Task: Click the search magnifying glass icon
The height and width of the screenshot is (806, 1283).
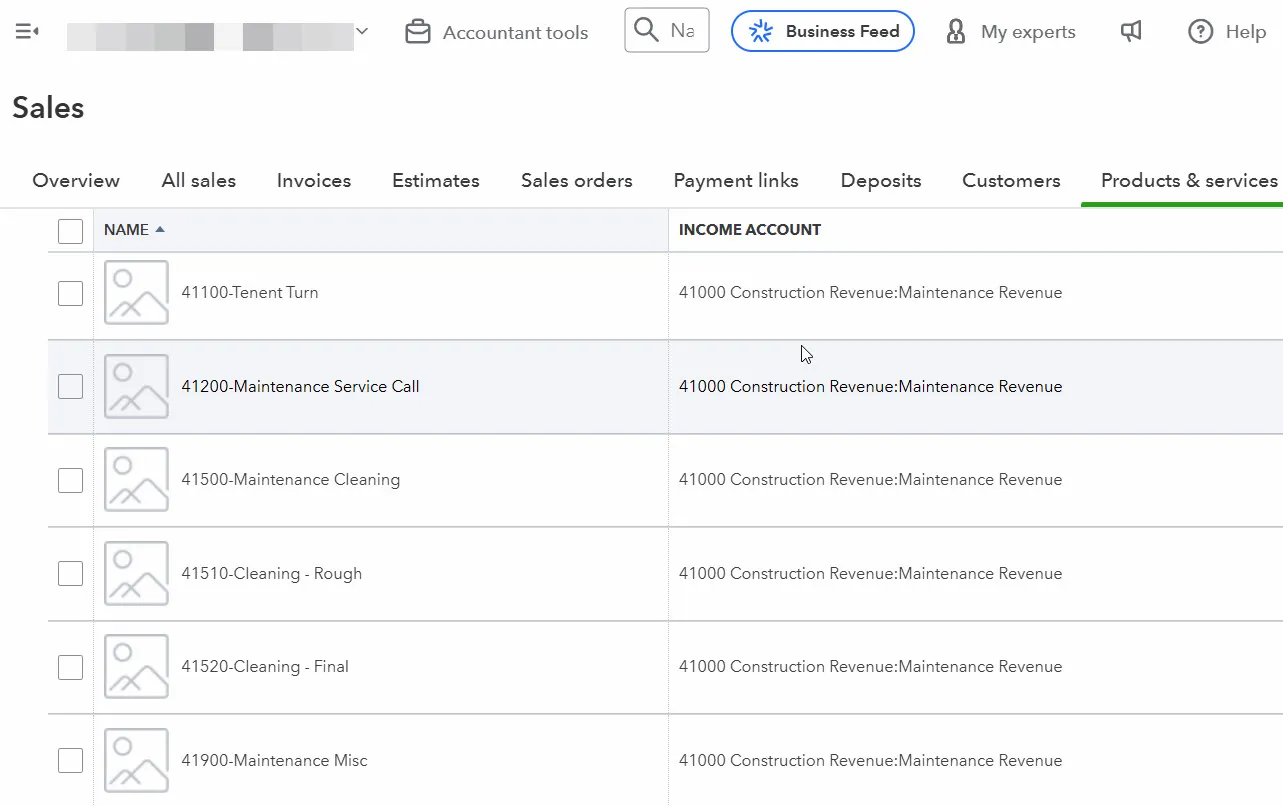Action: [x=647, y=30]
